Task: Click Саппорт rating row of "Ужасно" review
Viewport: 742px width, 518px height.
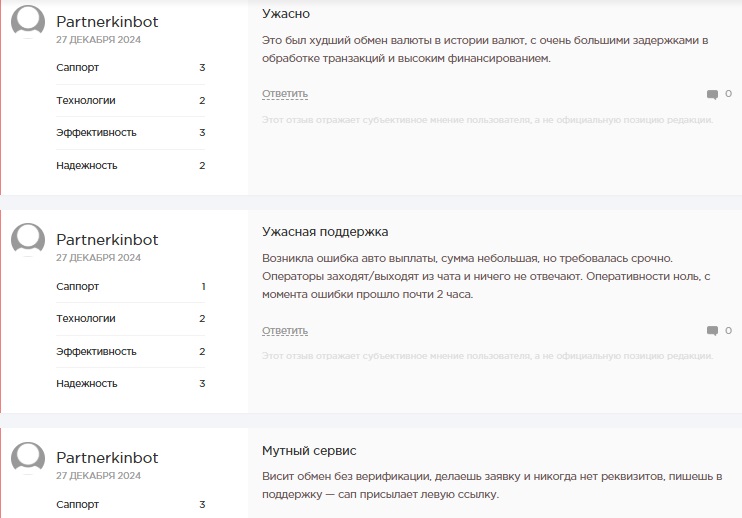Action: (130, 68)
